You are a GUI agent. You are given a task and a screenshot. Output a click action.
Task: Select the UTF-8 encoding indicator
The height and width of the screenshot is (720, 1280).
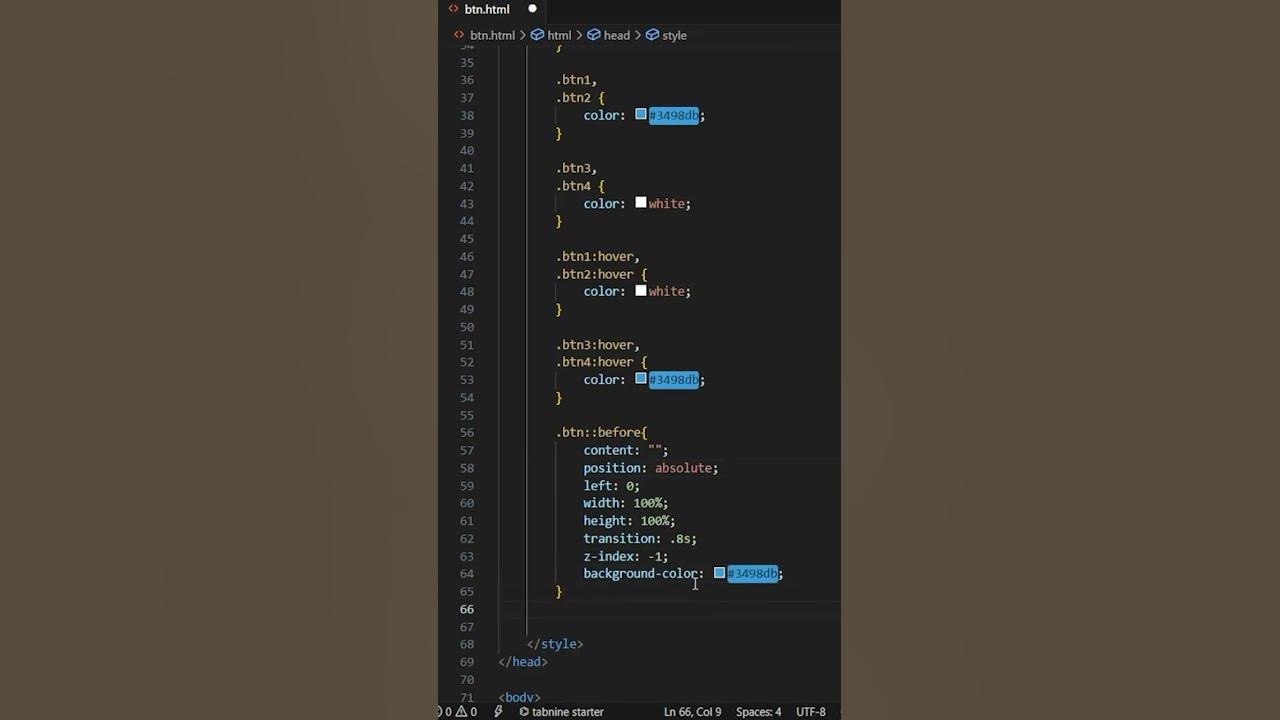tap(810, 712)
